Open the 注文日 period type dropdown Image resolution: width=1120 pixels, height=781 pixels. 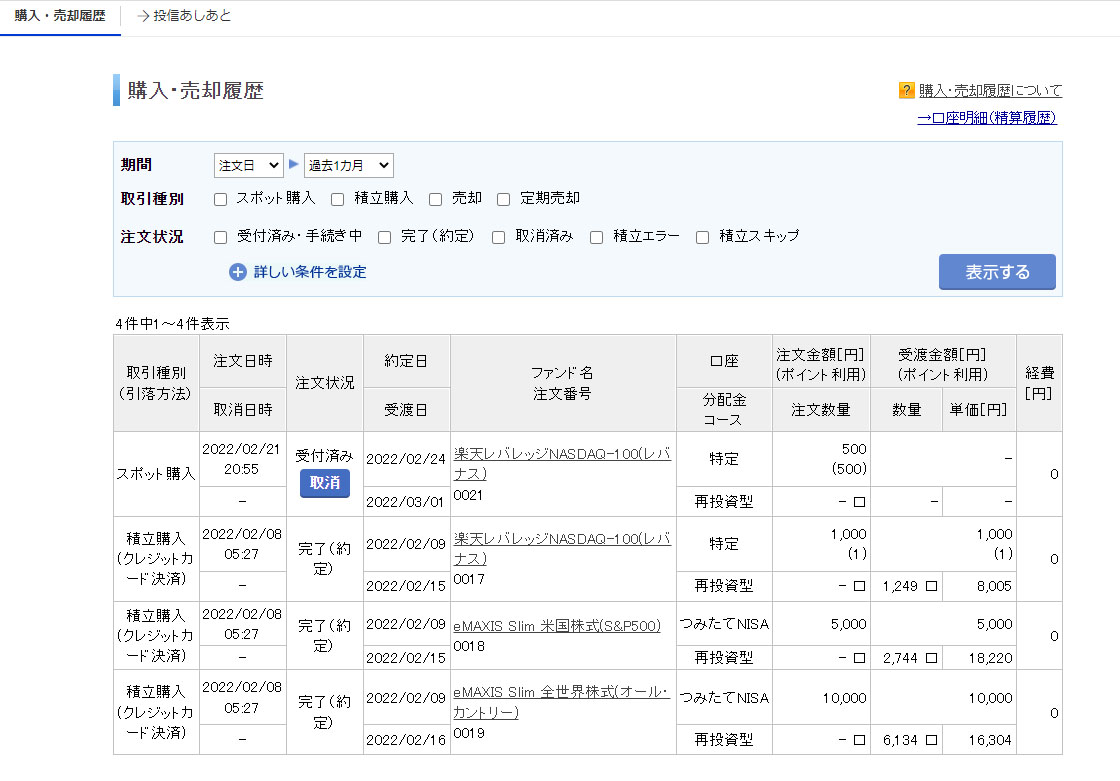[x=248, y=166]
